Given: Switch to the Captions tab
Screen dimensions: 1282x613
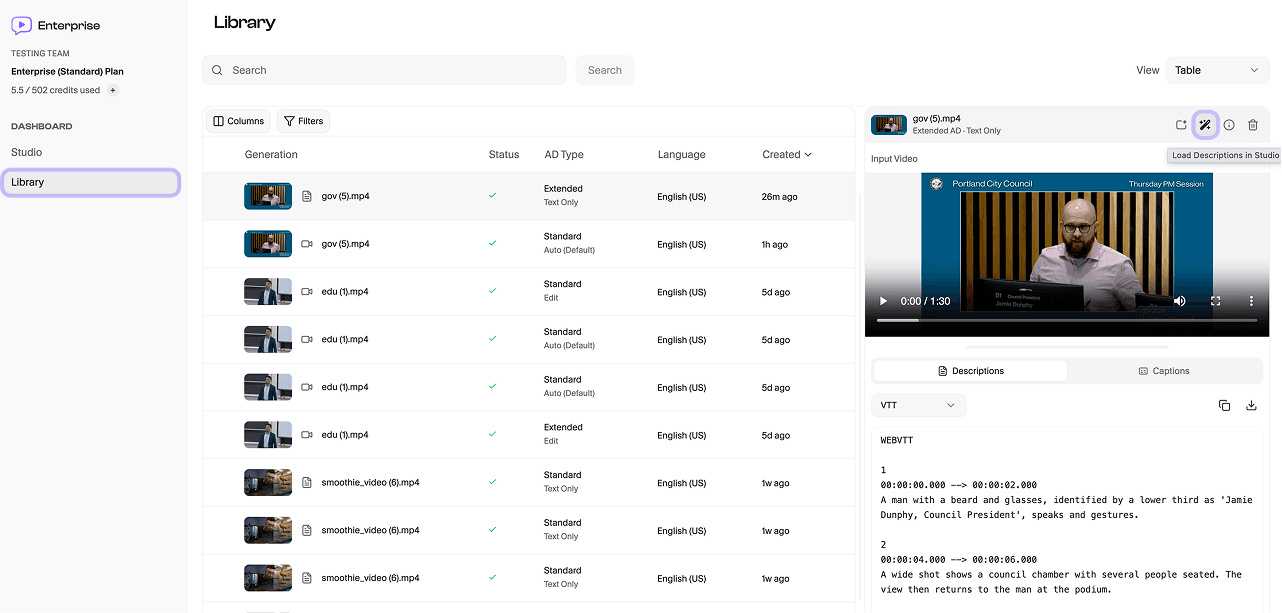Looking at the screenshot, I should [1164, 370].
